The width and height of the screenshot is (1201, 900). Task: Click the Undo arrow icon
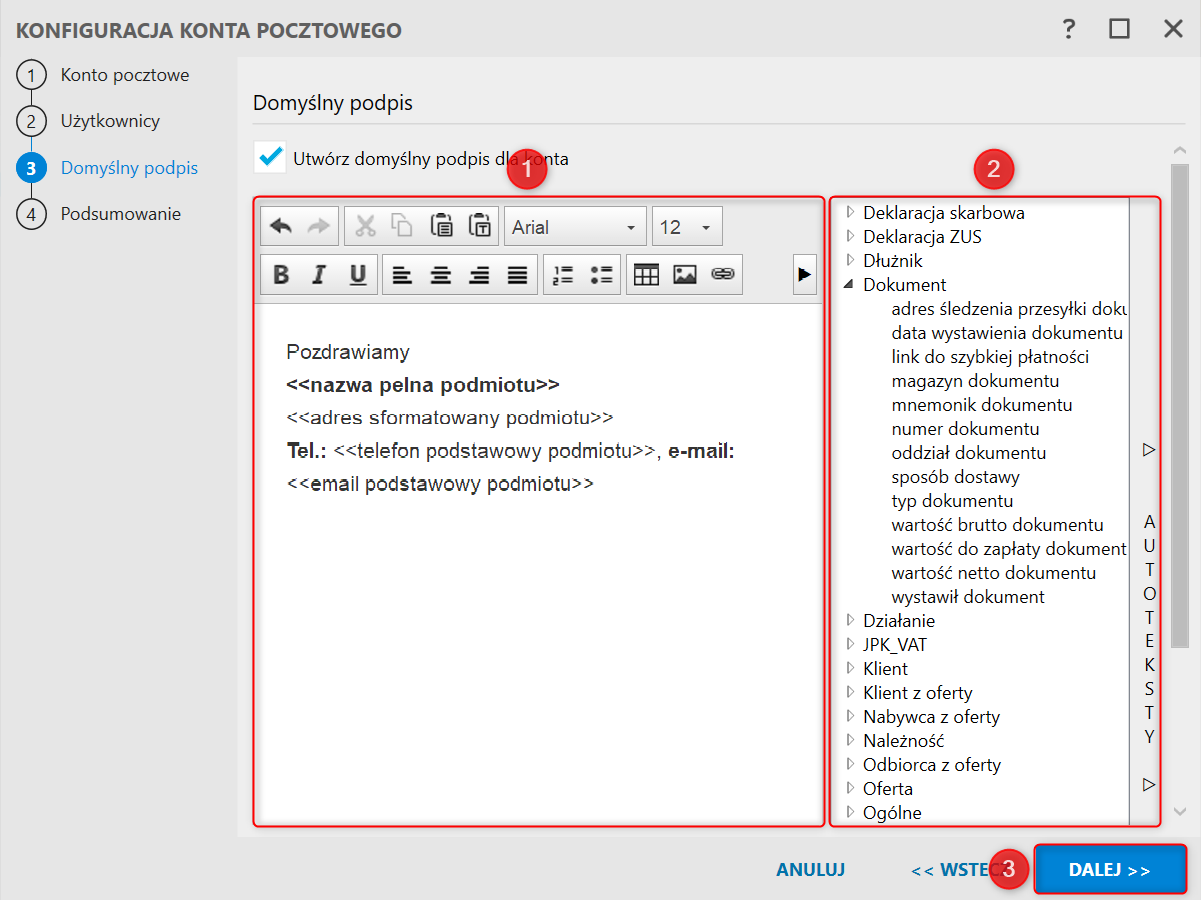281,227
